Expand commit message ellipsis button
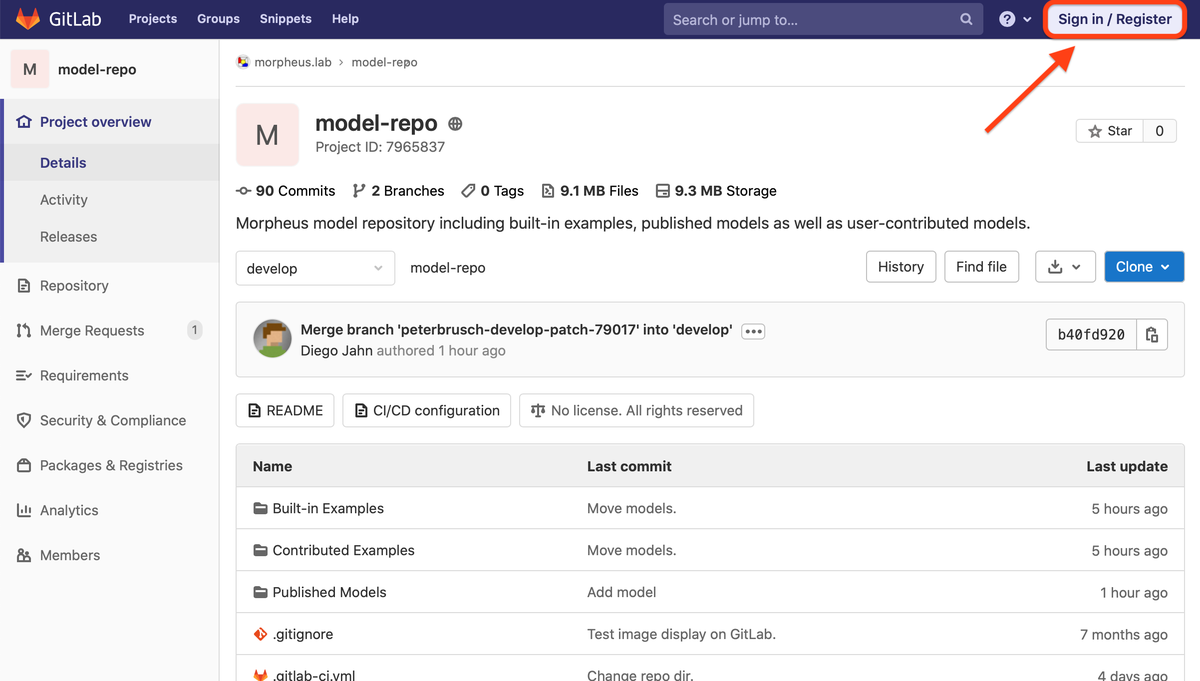1200x681 pixels. pyautogui.click(x=753, y=331)
